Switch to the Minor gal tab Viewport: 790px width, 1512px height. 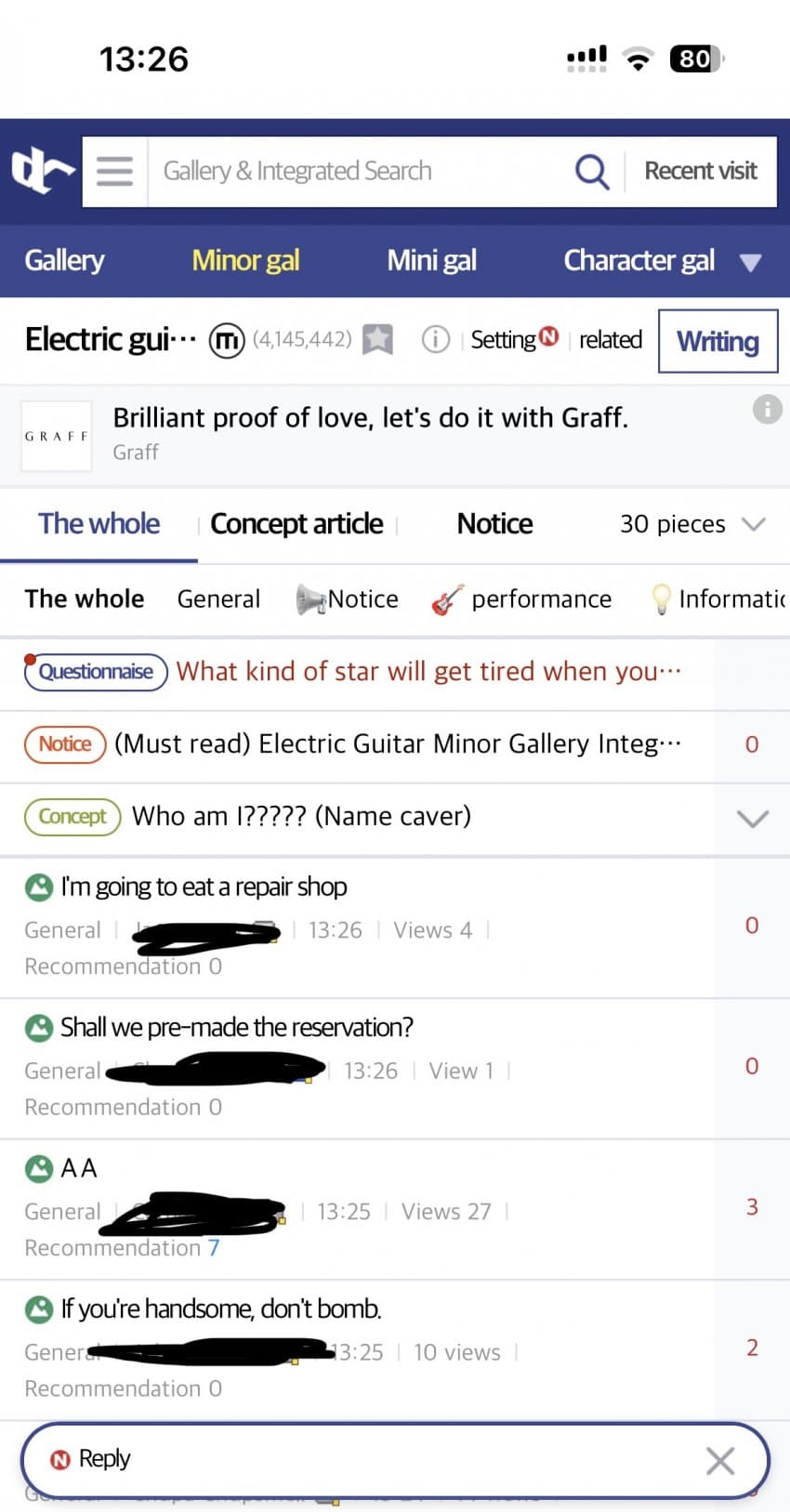click(x=245, y=260)
